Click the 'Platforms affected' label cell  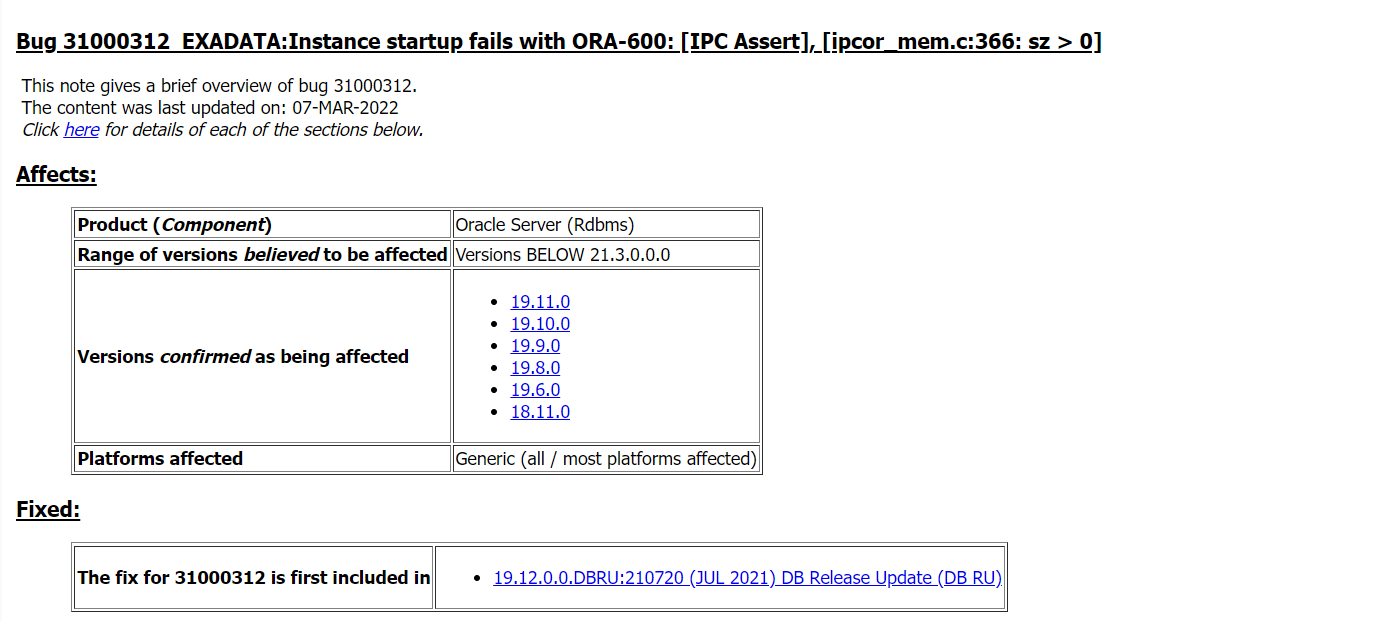[x=263, y=458]
